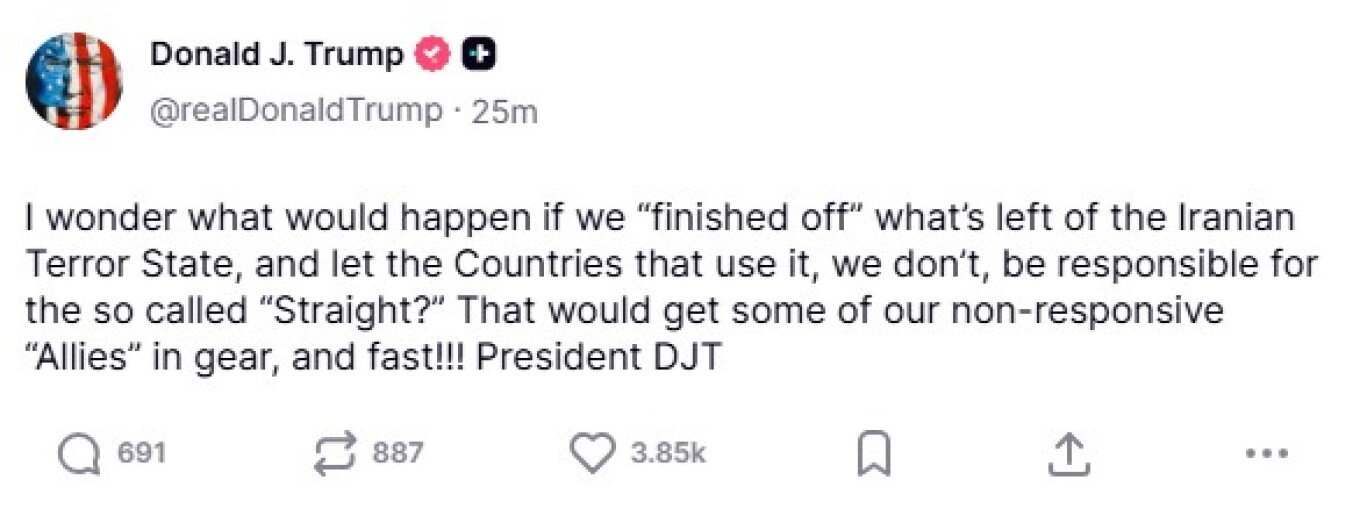Click the pink verified checkmark badge
1360x516 pixels.
point(433,56)
